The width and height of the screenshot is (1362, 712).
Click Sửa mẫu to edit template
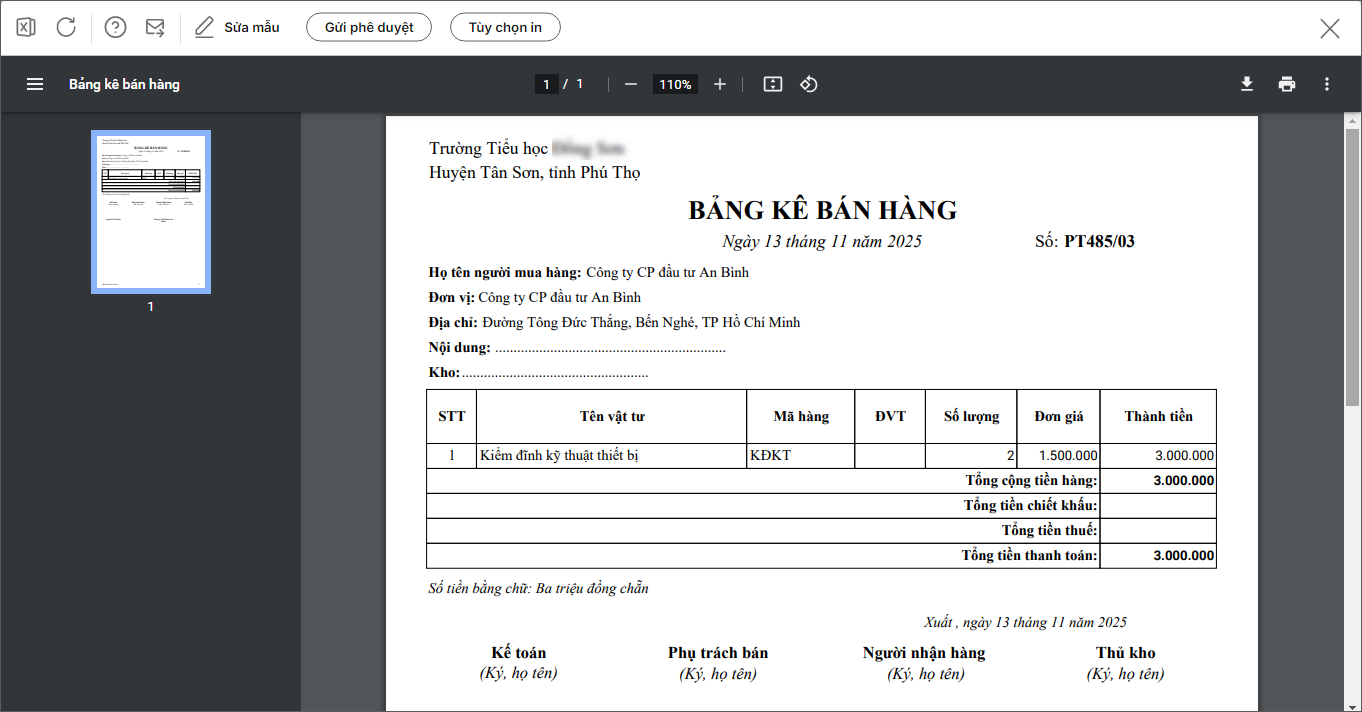(237, 27)
